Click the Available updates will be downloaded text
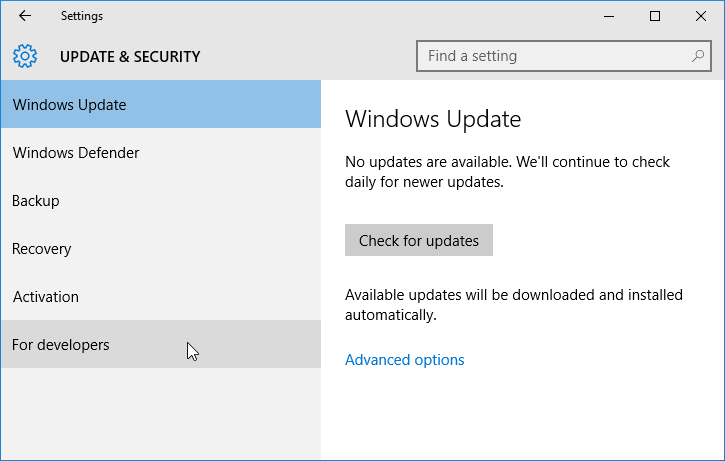 click(x=514, y=305)
